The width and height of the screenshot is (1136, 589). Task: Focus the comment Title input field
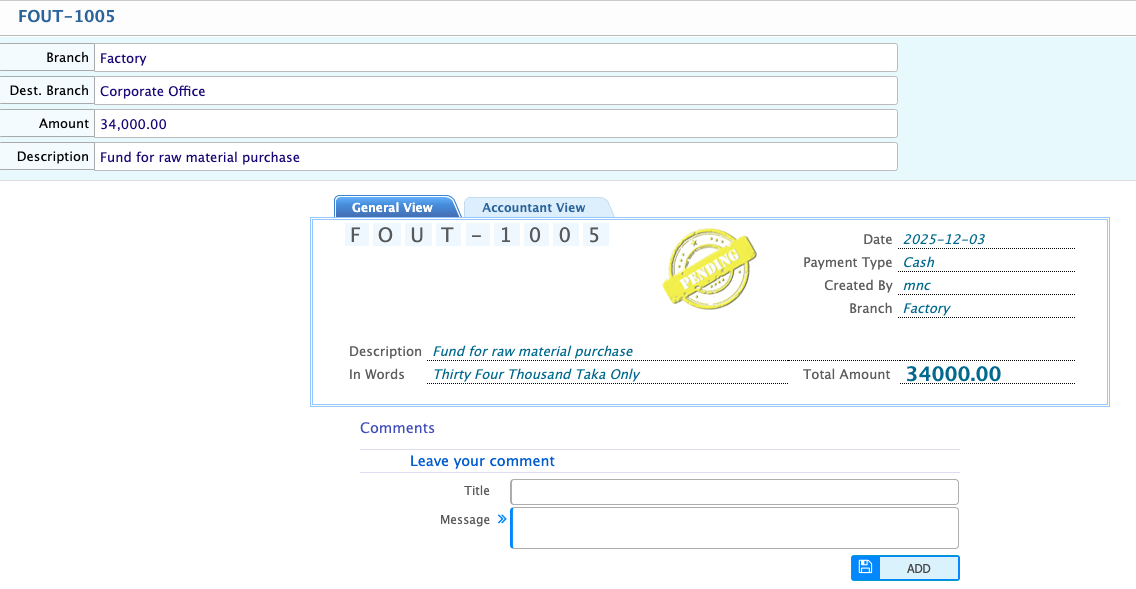(x=735, y=491)
